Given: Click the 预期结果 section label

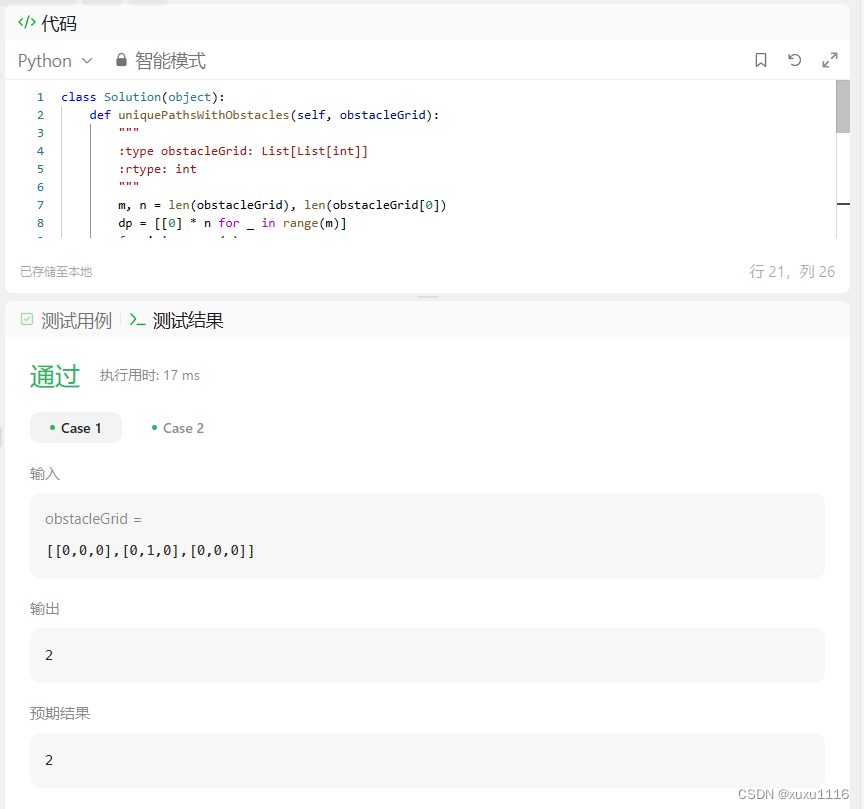Looking at the screenshot, I should [x=60, y=714].
